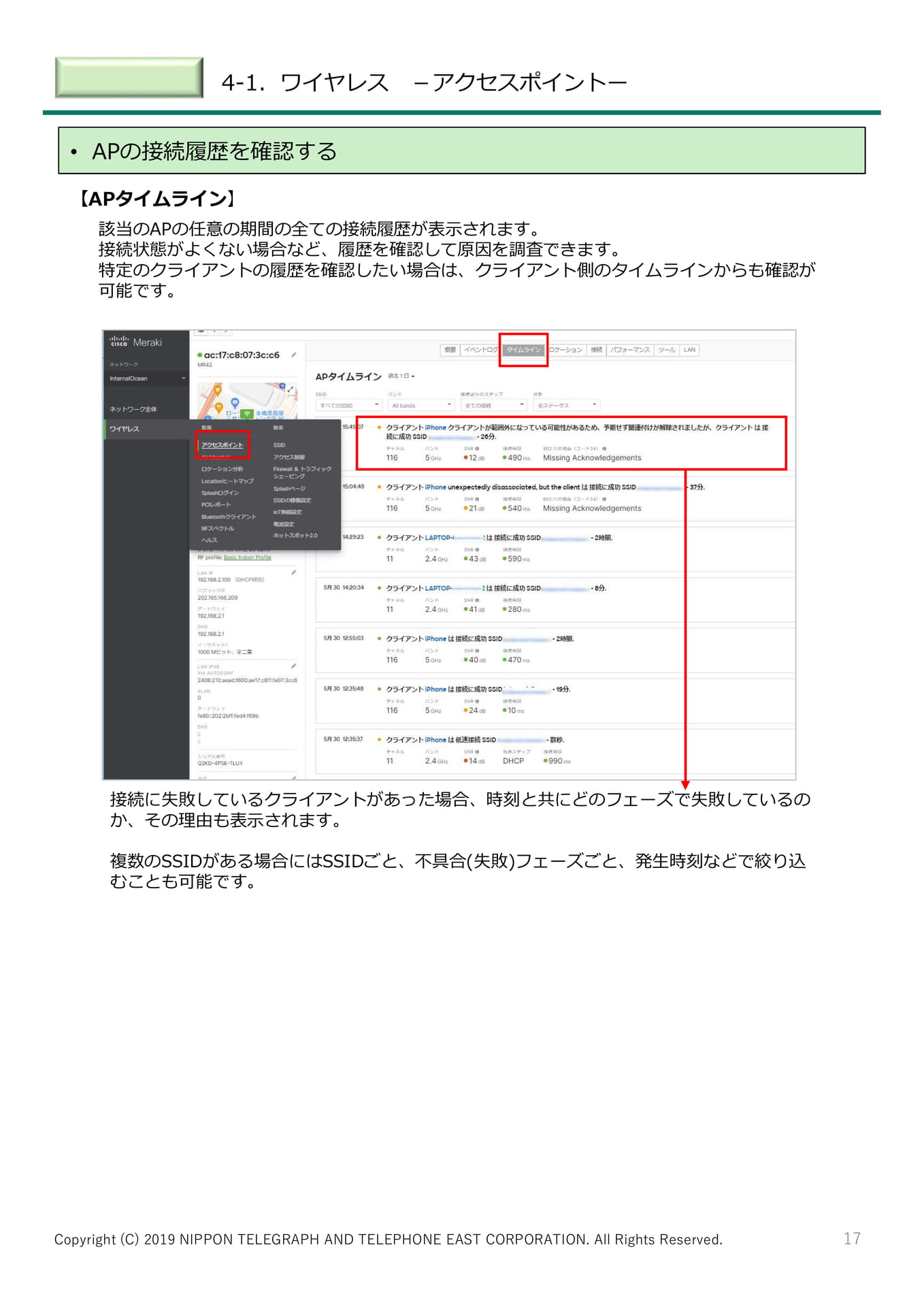This screenshot has width=924, height=1307.
Task: Click the MR42 model label
Action: click(x=205, y=365)
